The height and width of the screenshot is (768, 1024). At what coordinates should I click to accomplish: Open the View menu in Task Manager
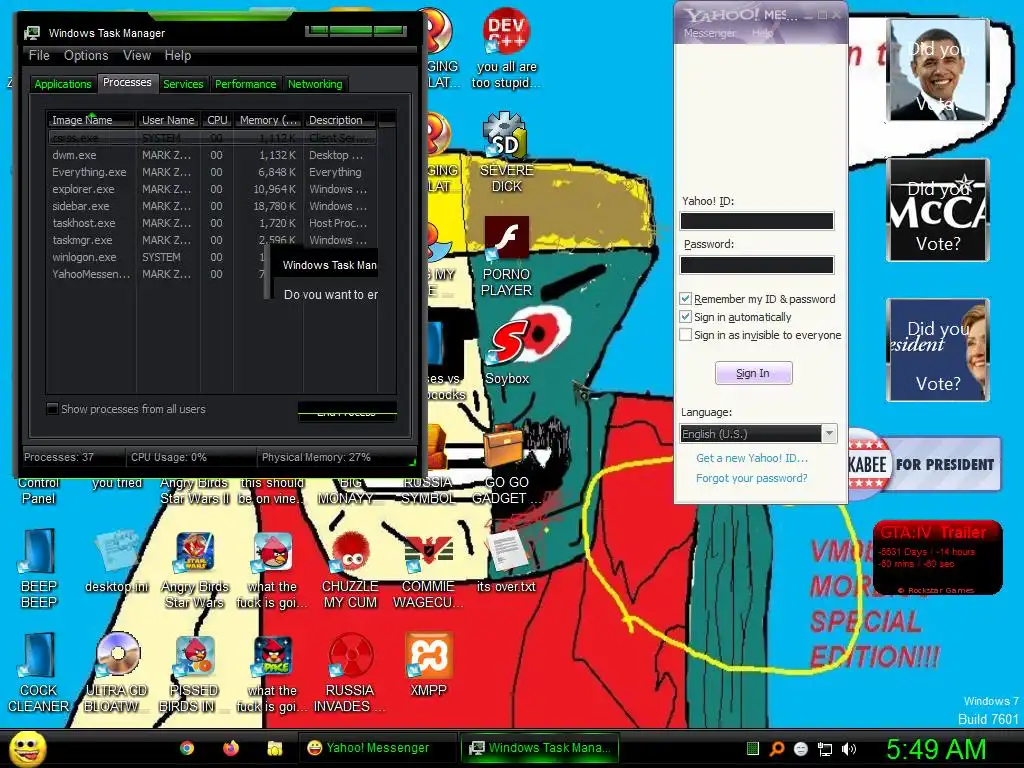pos(137,56)
